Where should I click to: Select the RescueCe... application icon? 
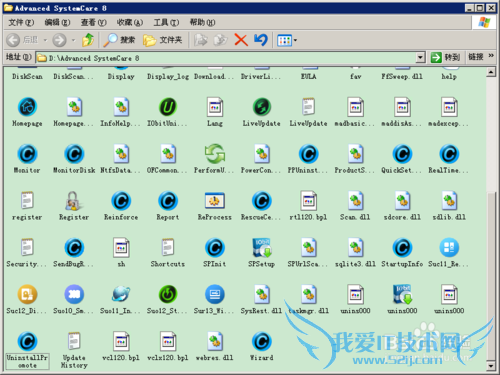pyautogui.click(x=262, y=201)
